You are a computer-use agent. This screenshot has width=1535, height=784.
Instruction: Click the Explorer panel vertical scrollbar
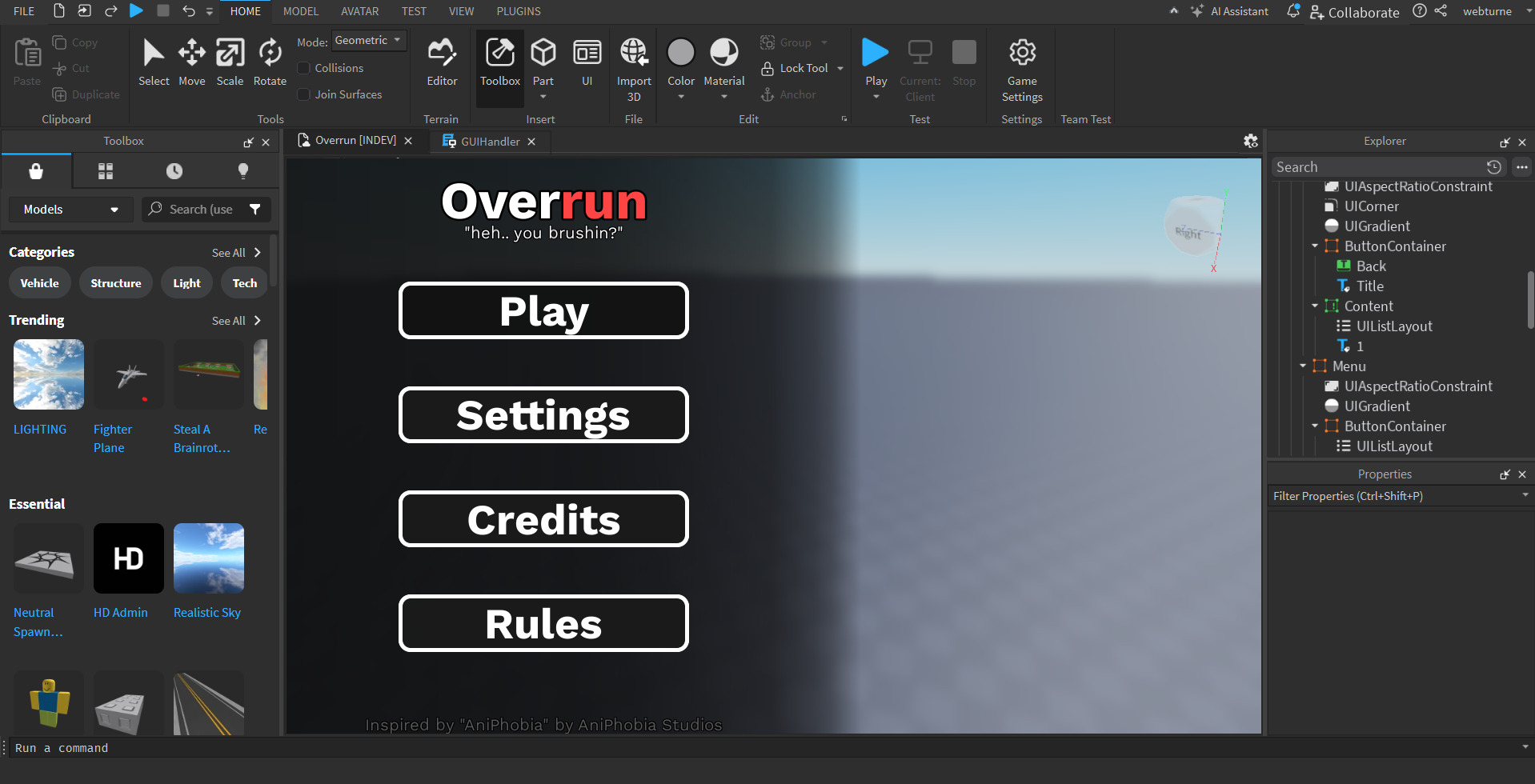[1530, 300]
